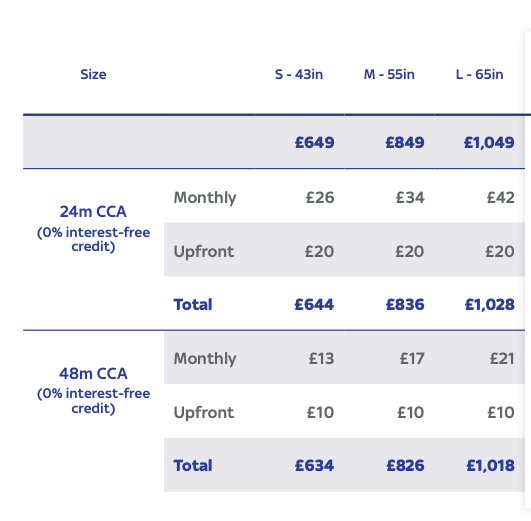The image size is (531, 521).
Task: Click the £644 total under 24m CCA
Action: [x=314, y=304]
